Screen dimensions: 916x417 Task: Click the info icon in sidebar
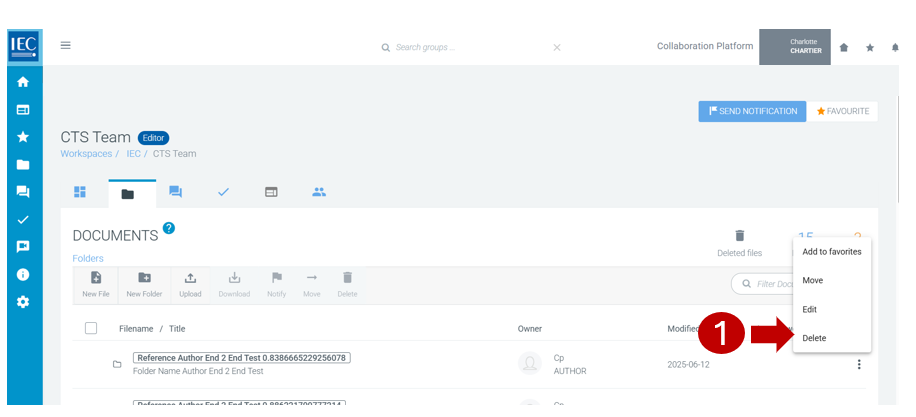pos(23,274)
